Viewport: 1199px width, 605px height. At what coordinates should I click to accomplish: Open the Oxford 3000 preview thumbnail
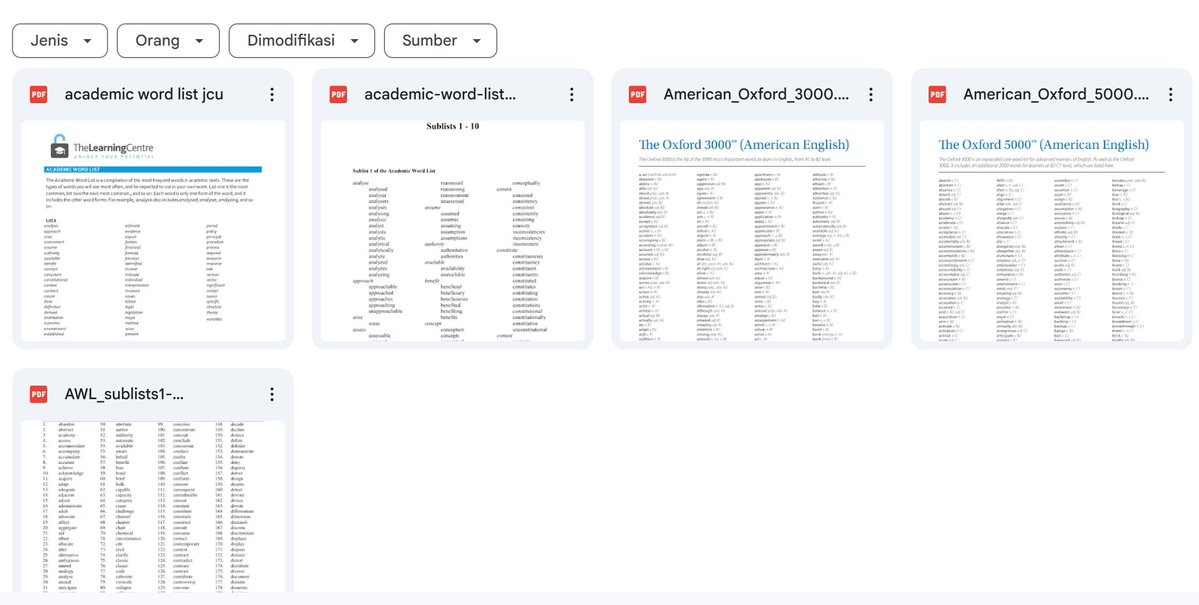pyautogui.click(x=752, y=231)
